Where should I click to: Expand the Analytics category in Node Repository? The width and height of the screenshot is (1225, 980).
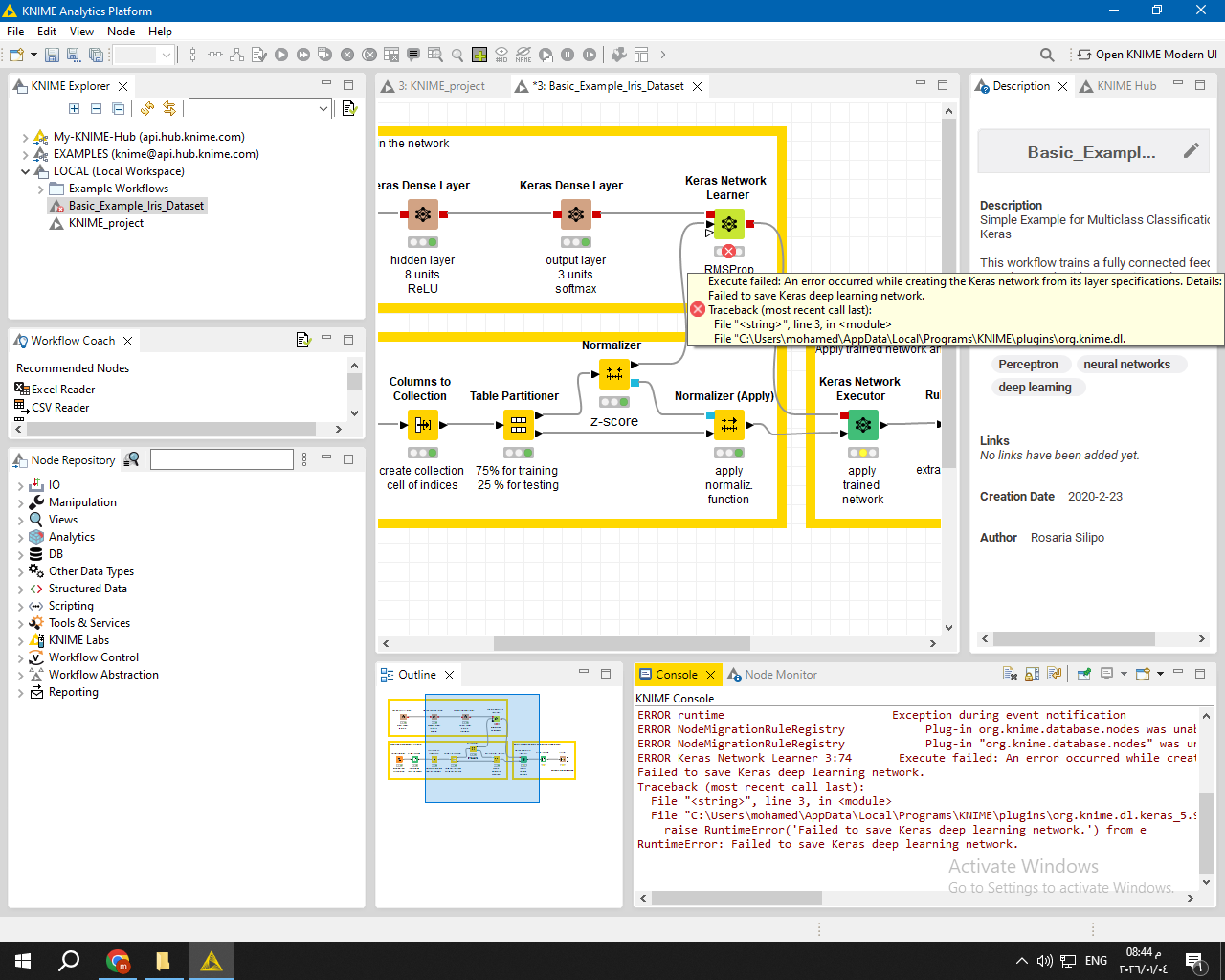pyautogui.click(x=21, y=538)
